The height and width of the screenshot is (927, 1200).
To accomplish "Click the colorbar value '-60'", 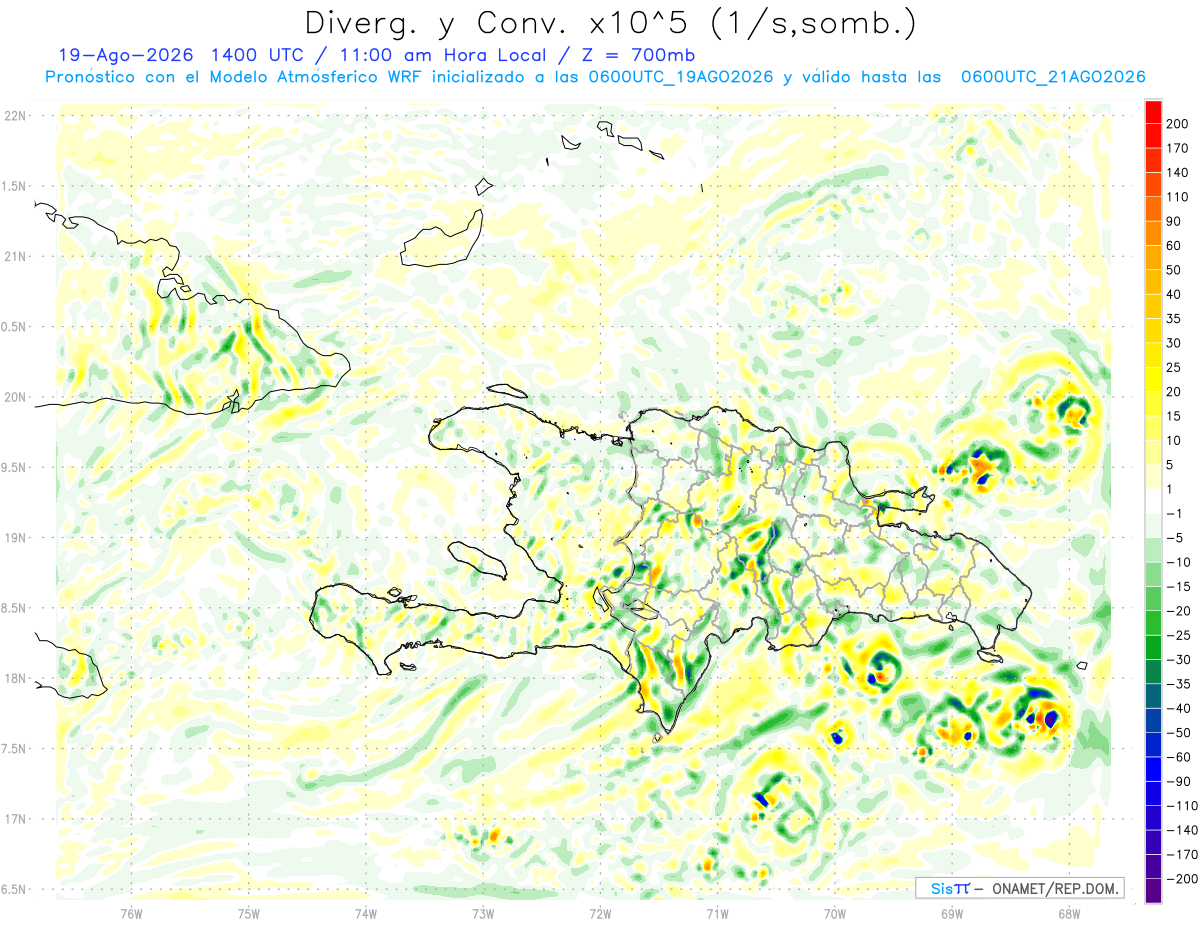I will click(x=1178, y=757).
